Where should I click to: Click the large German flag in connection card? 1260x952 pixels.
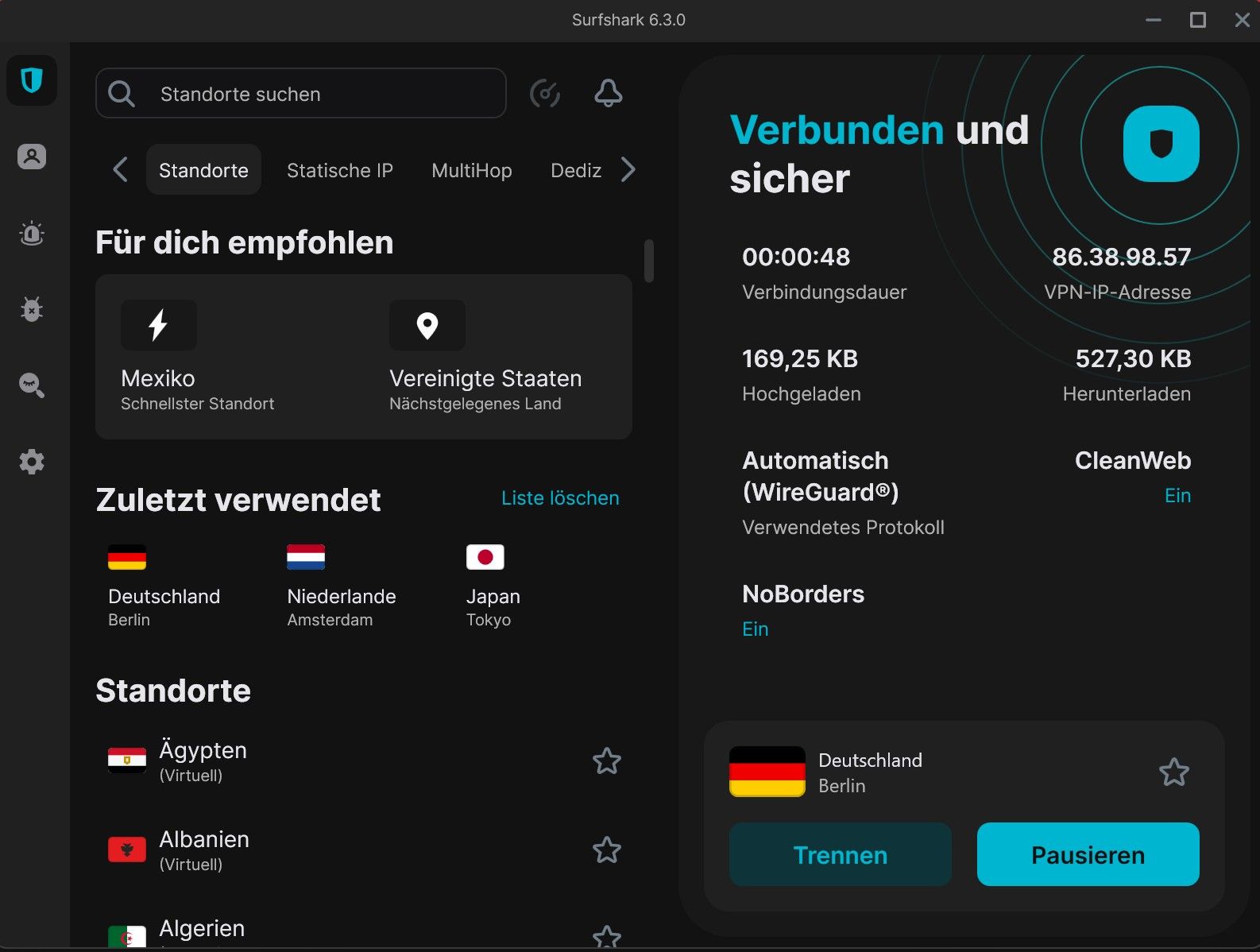pos(767,772)
